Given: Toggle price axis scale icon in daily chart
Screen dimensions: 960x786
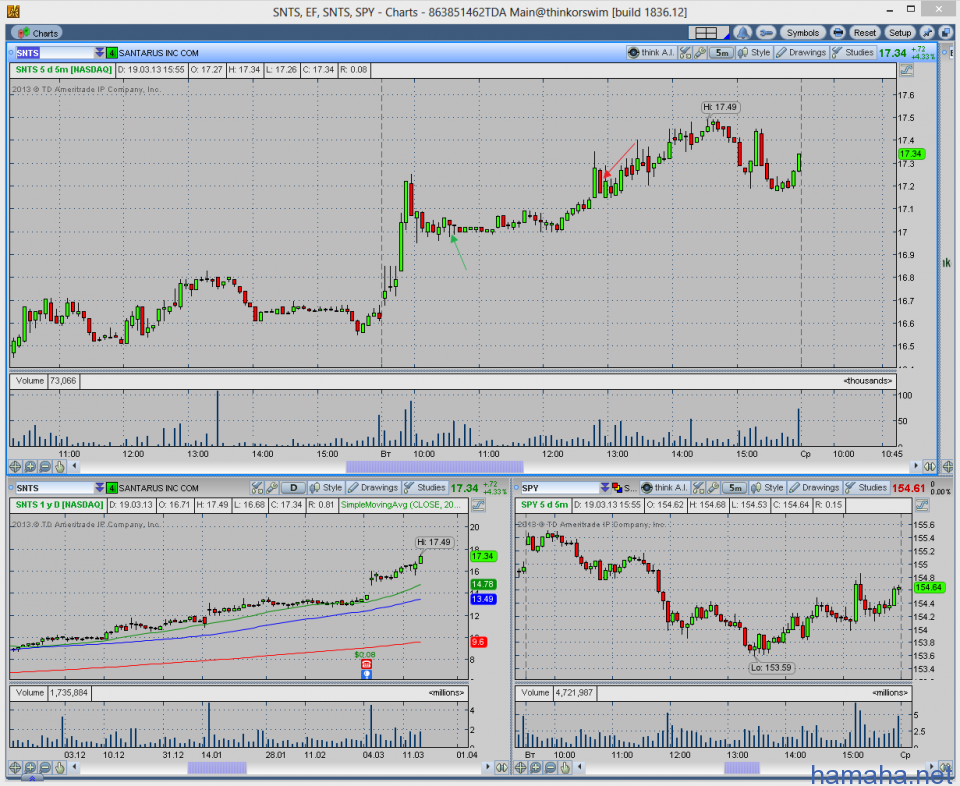Looking at the screenshot, I should (x=478, y=506).
